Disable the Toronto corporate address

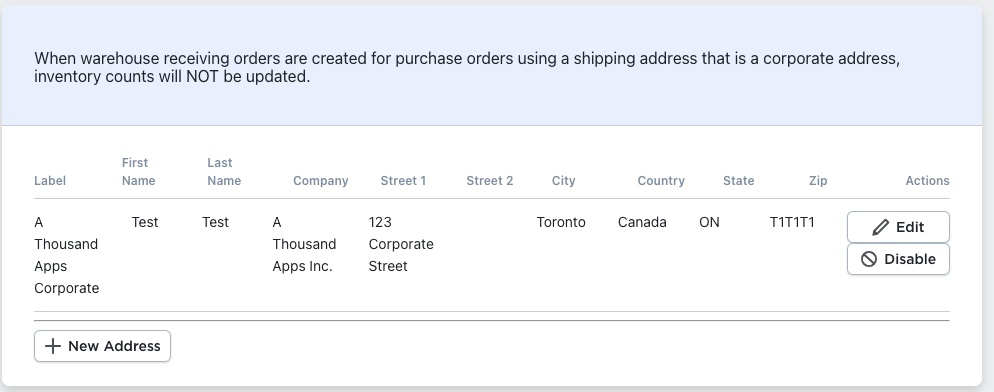tap(898, 259)
